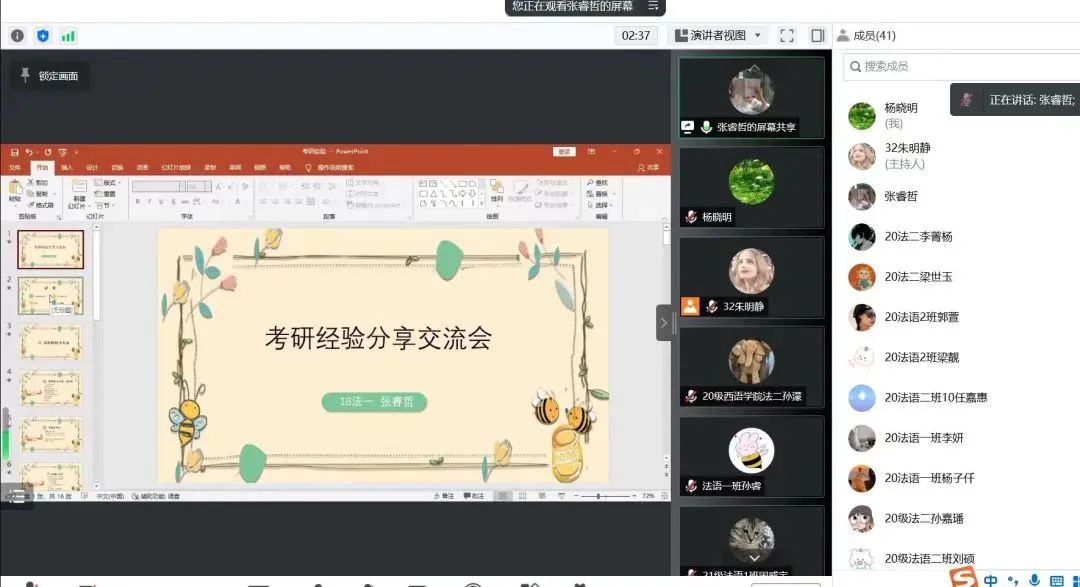The width and height of the screenshot is (1080, 587).
Task: Select 张睿哲 screen share video tile
Action: (x=751, y=97)
